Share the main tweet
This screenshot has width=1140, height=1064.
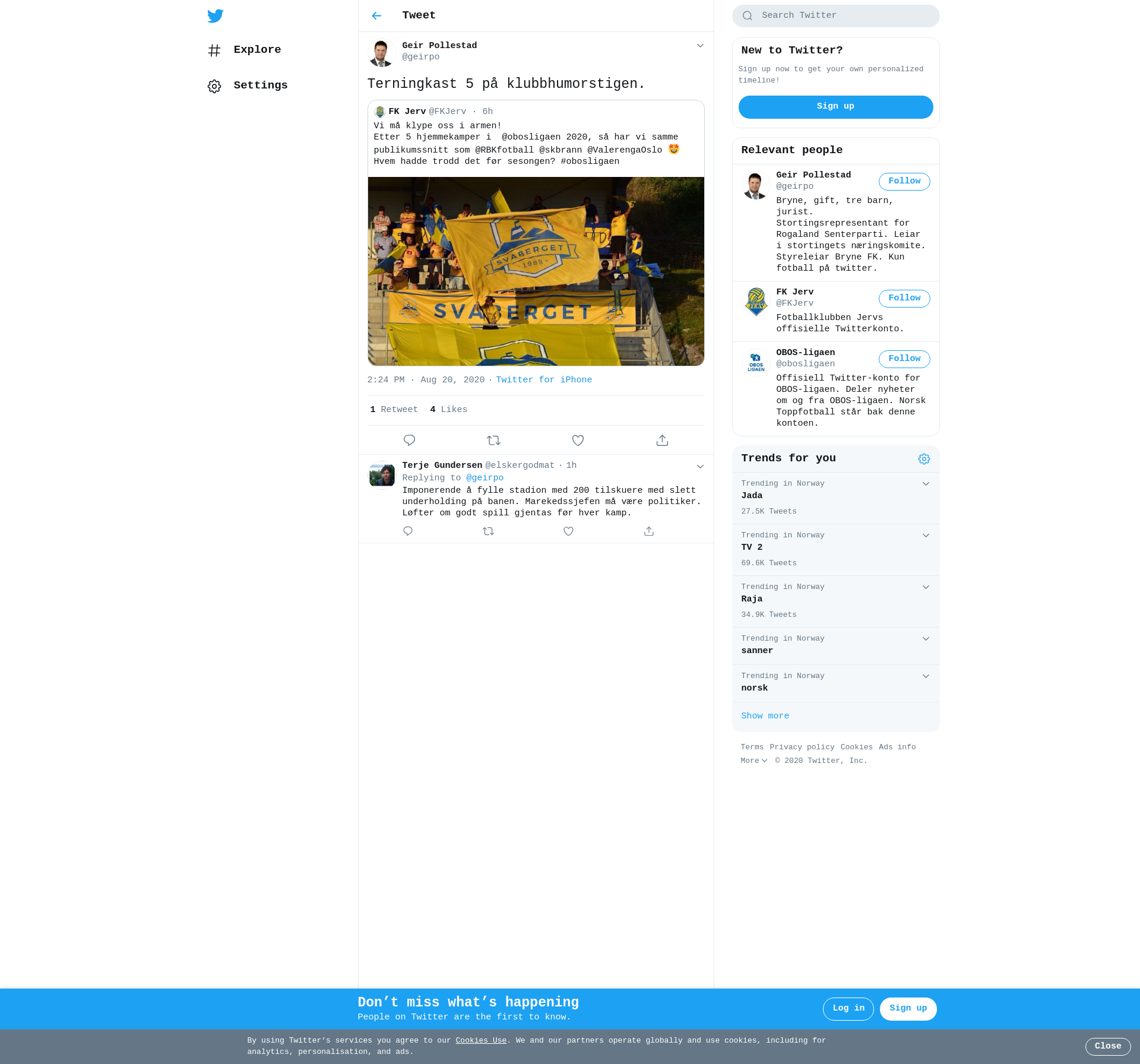point(662,440)
